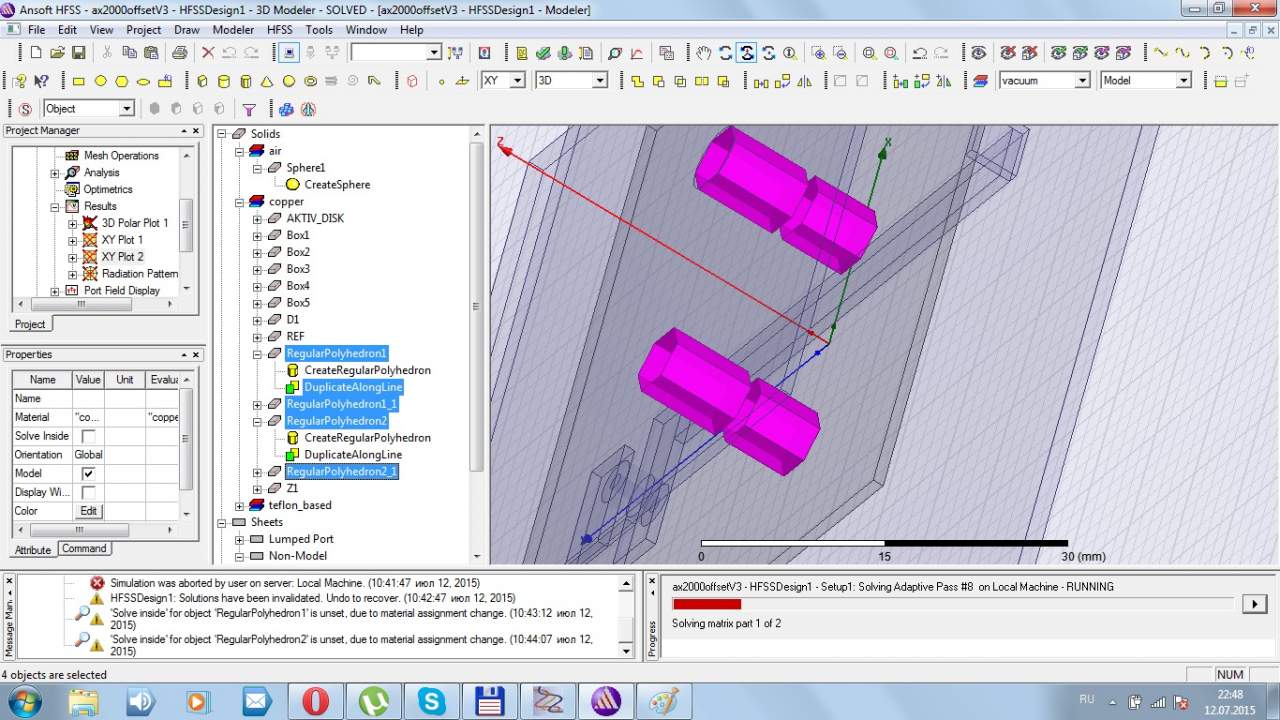Viewport: 1280px width, 720px height.
Task: Click the progress expand arrow button
Action: tap(1253, 603)
